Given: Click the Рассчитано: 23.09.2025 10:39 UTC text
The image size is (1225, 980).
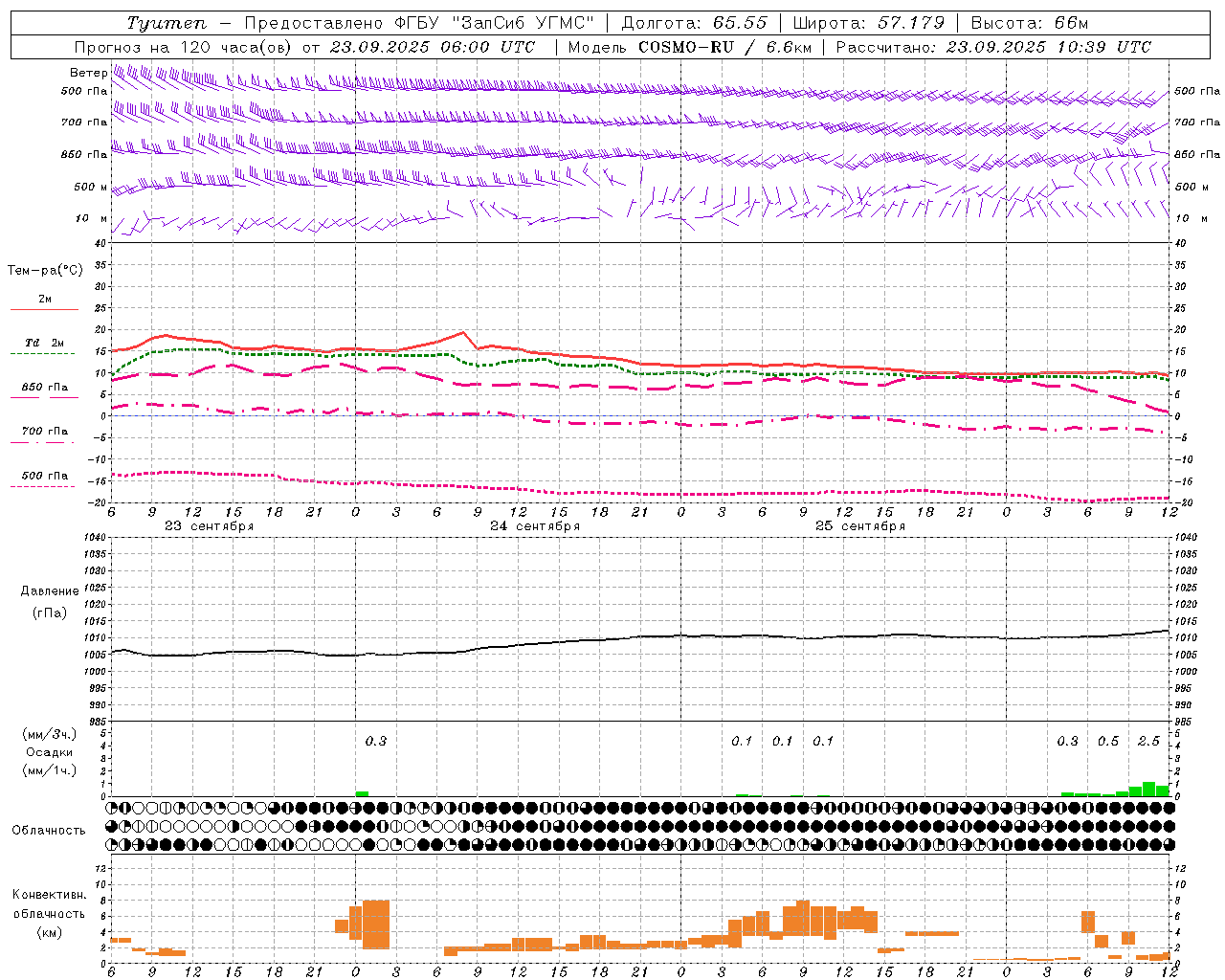Looking at the screenshot, I should tap(993, 47).
